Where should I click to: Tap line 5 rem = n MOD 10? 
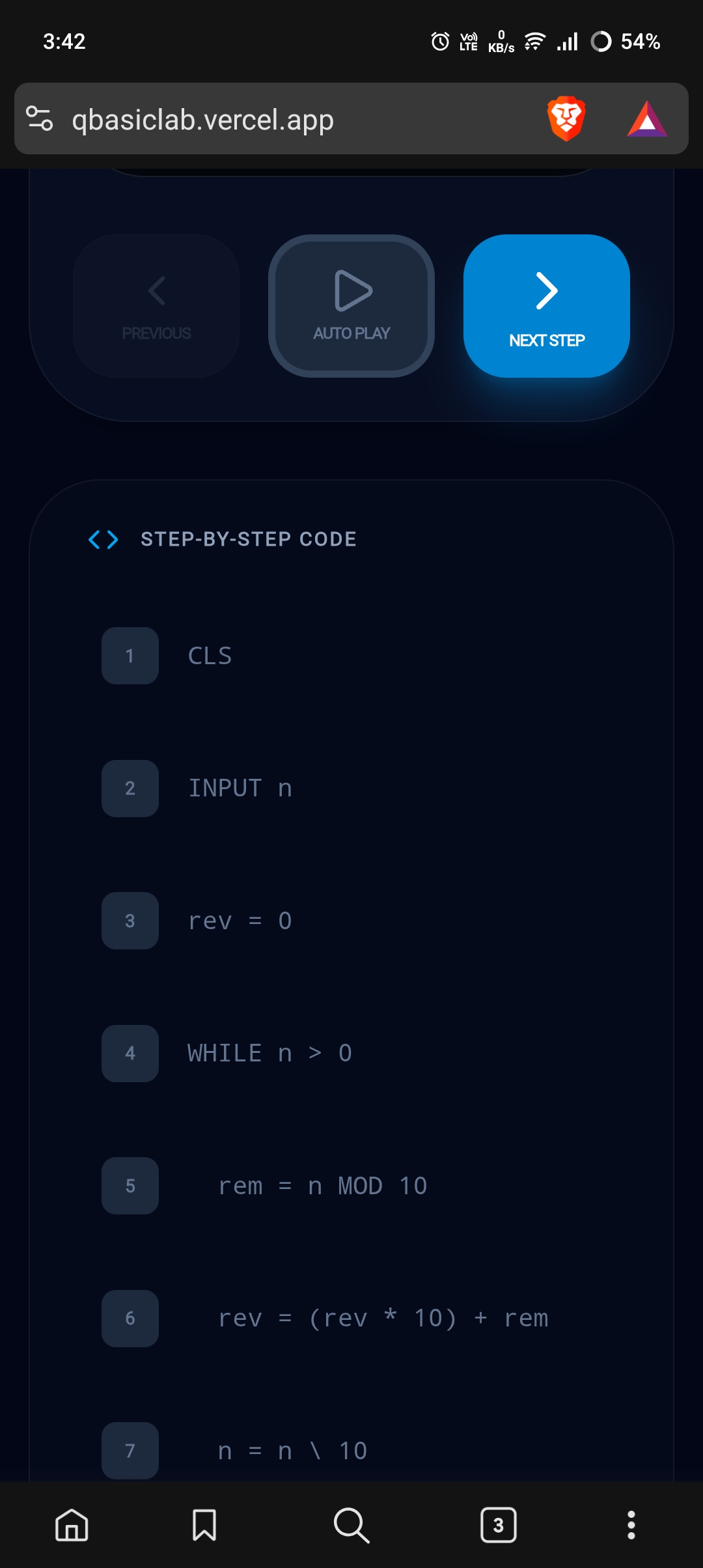pyautogui.click(x=322, y=1186)
